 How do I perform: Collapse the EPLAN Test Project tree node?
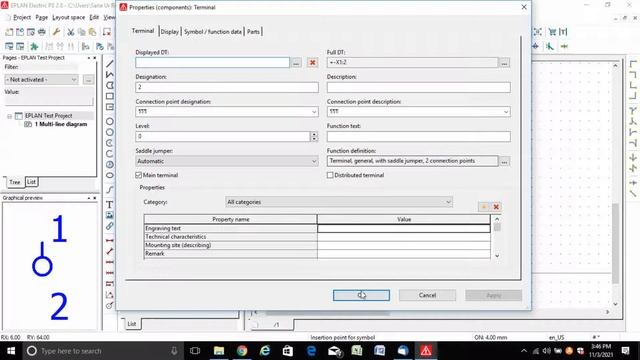pyautogui.click(x=9, y=116)
